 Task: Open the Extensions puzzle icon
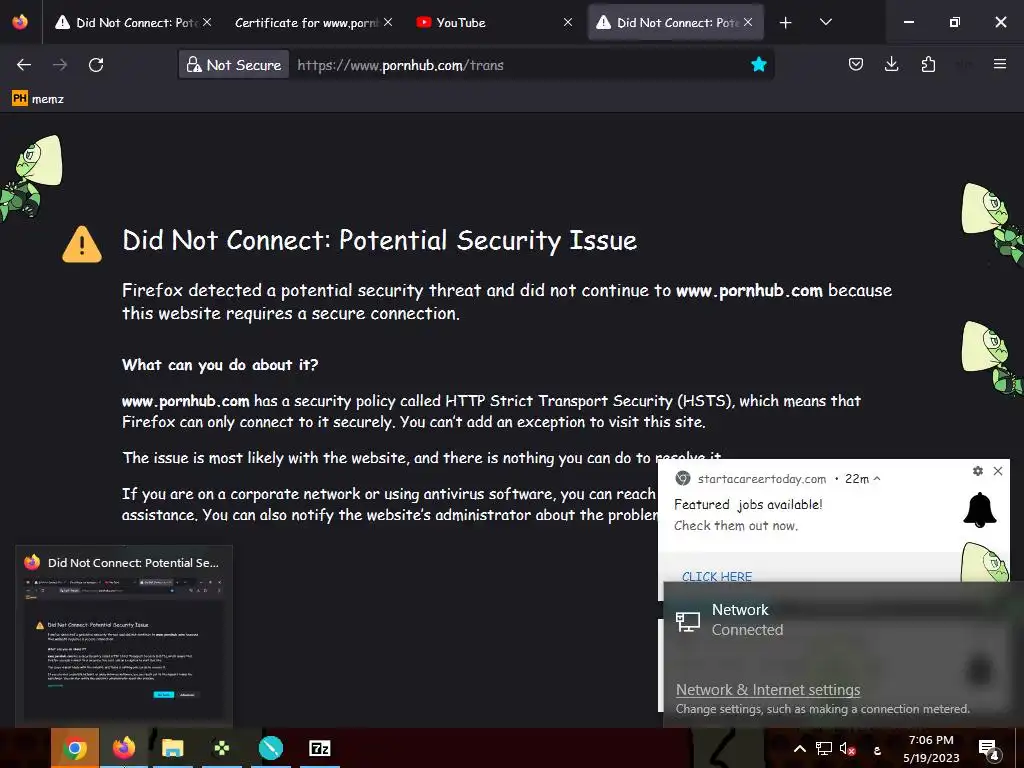pos(928,64)
